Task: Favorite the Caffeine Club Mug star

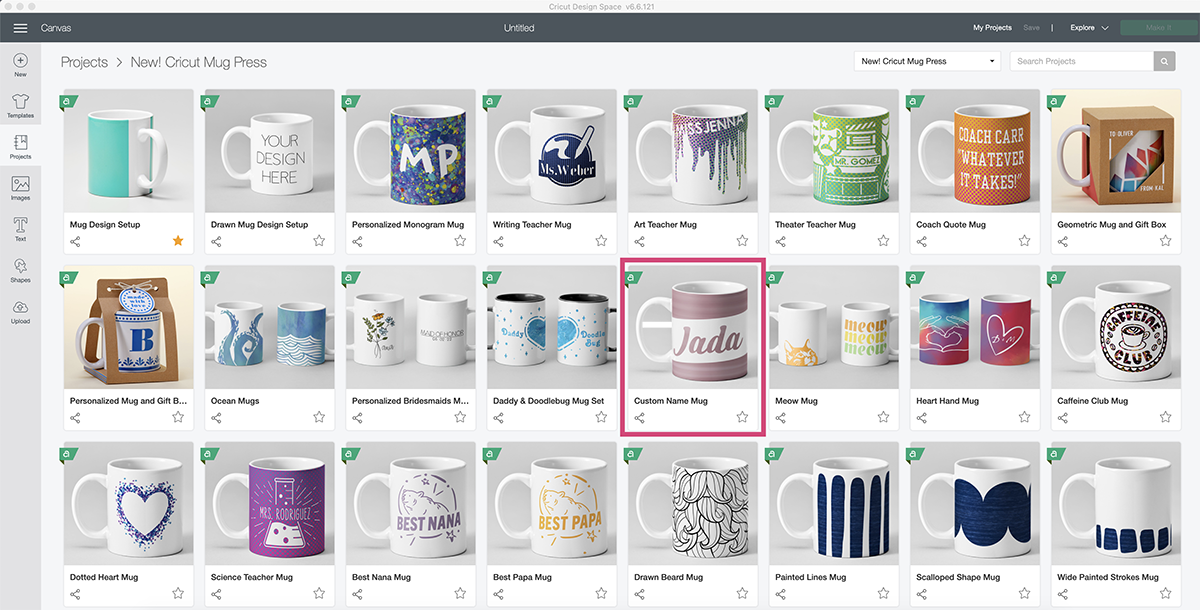Action: pos(1165,417)
